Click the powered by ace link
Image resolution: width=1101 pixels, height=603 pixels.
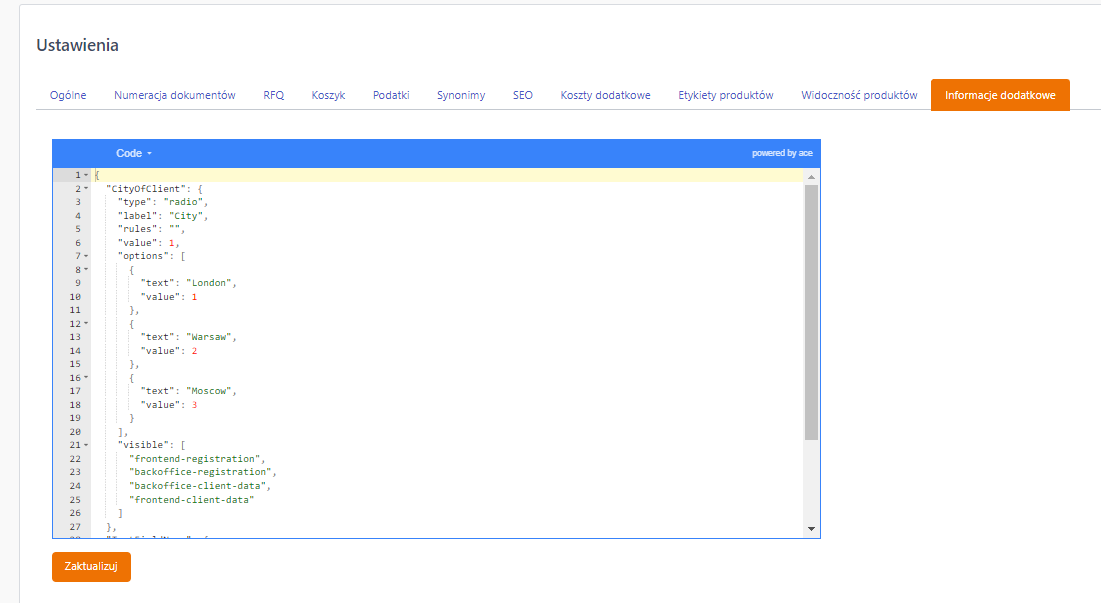point(782,153)
